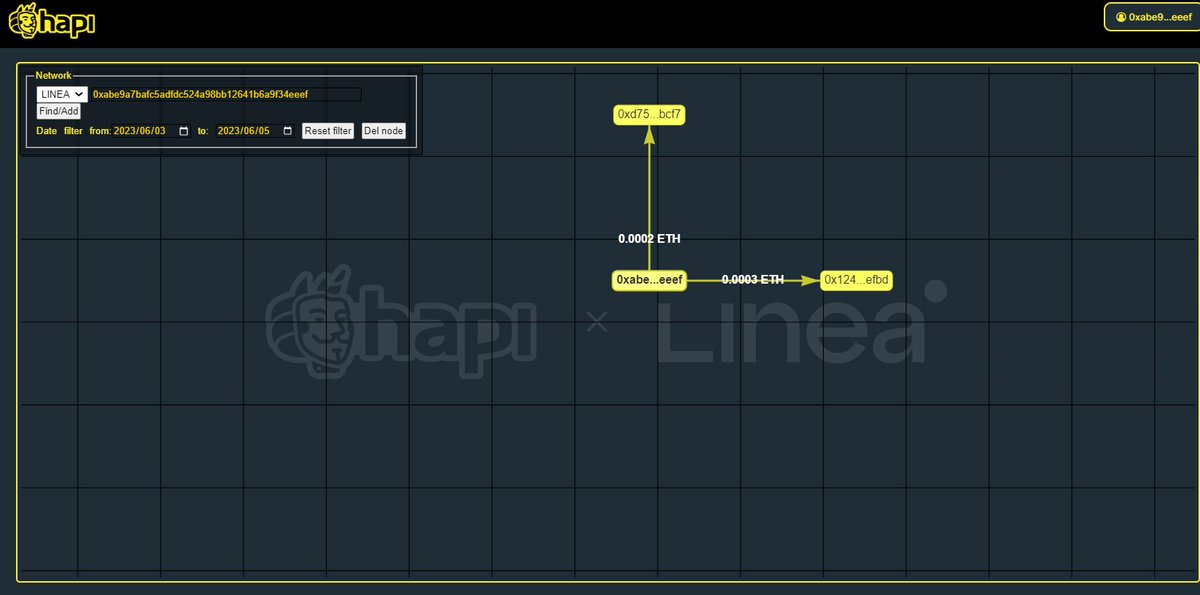Open the from date calendar picker icon
The width and height of the screenshot is (1200, 595).
point(183,131)
